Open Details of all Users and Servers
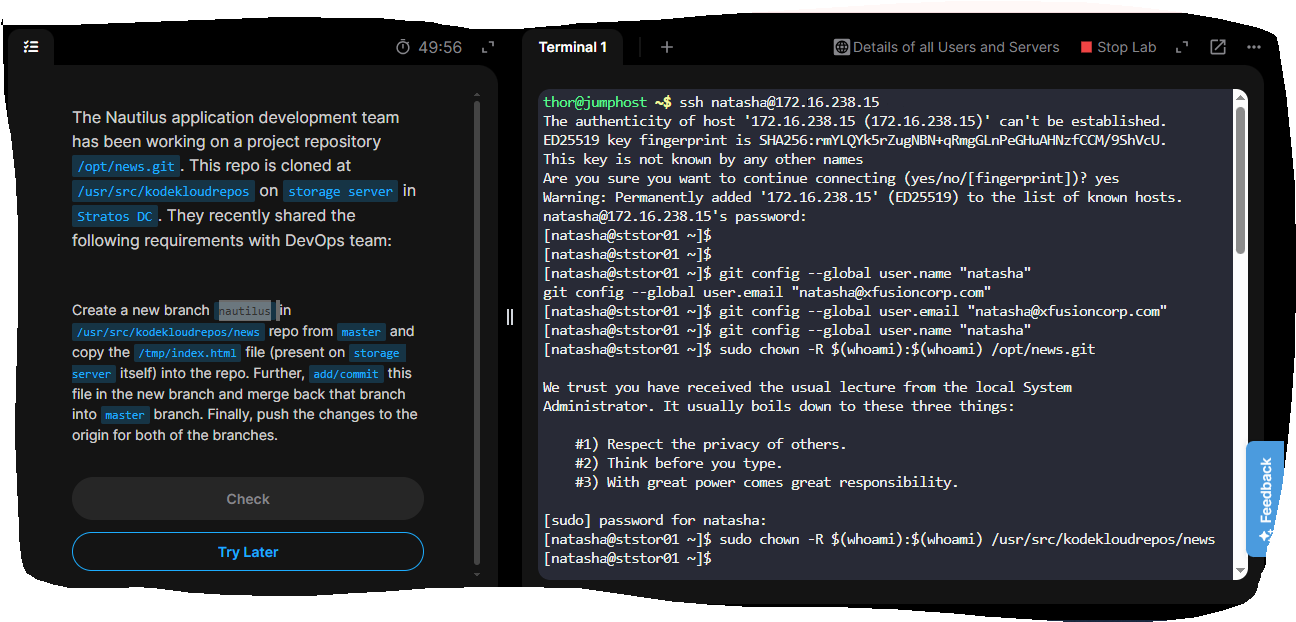The width and height of the screenshot is (1296, 622). (x=947, y=47)
